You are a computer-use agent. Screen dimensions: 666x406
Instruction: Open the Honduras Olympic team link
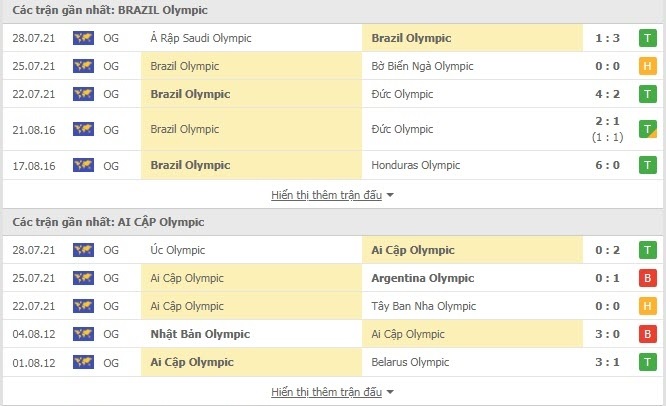point(415,165)
